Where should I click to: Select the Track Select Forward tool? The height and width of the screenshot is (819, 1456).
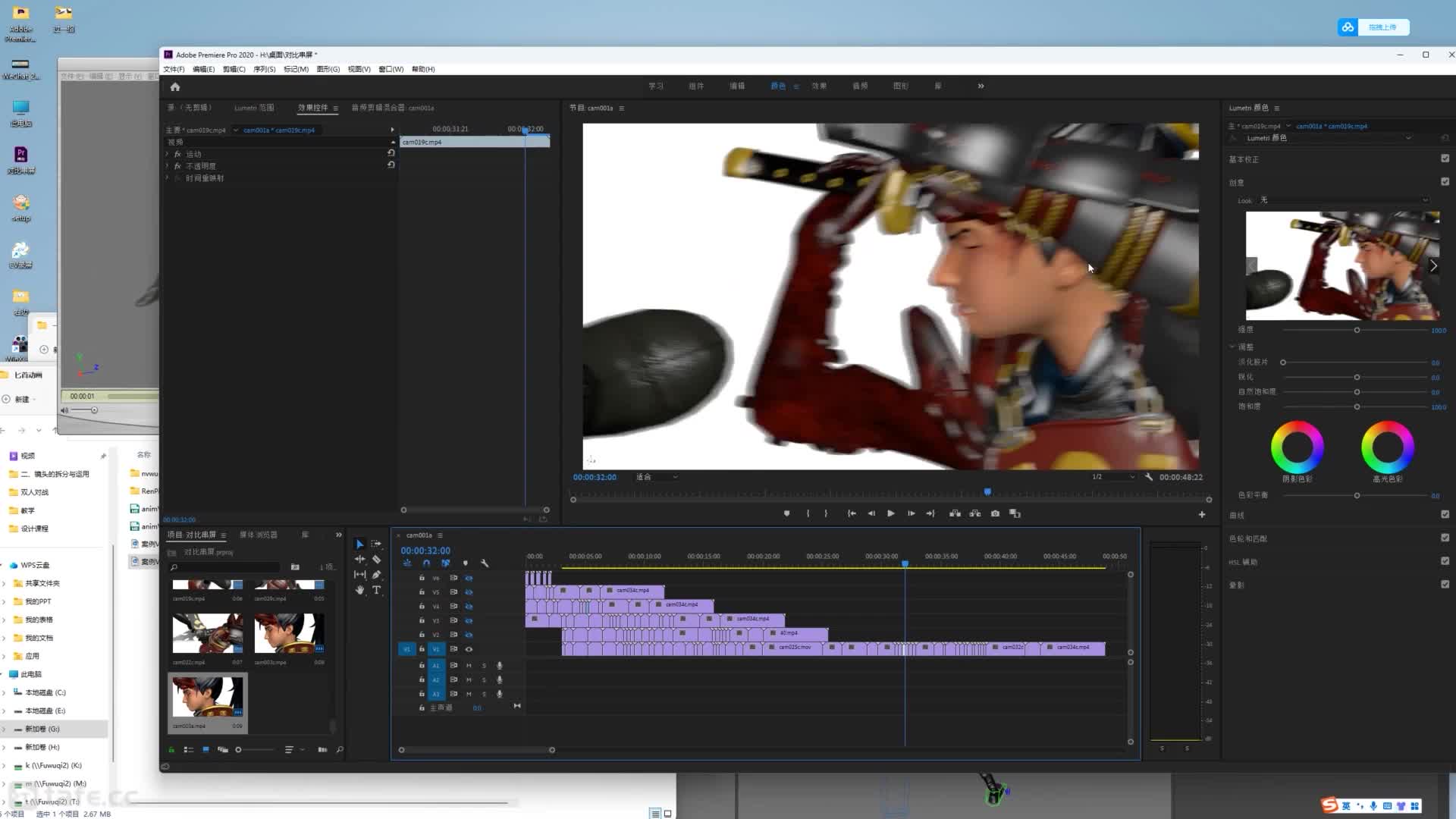pos(377,544)
